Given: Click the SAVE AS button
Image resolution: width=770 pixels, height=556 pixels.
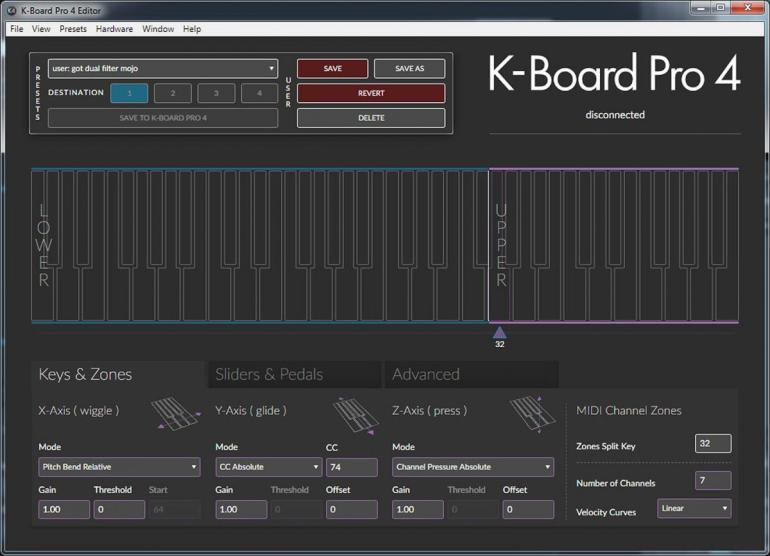Looking at the screenshot, I should (410, 69).
